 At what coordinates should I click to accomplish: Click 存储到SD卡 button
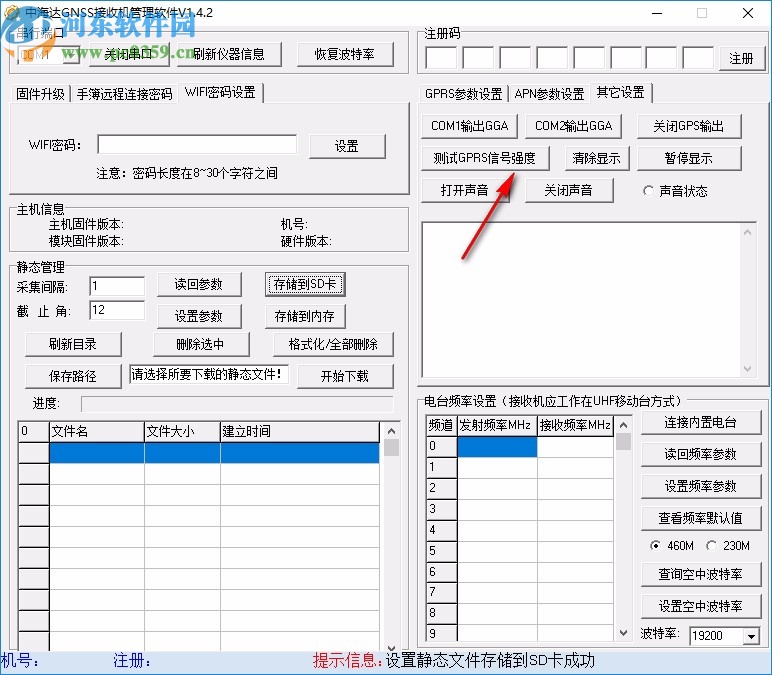[x=305, y=284]
